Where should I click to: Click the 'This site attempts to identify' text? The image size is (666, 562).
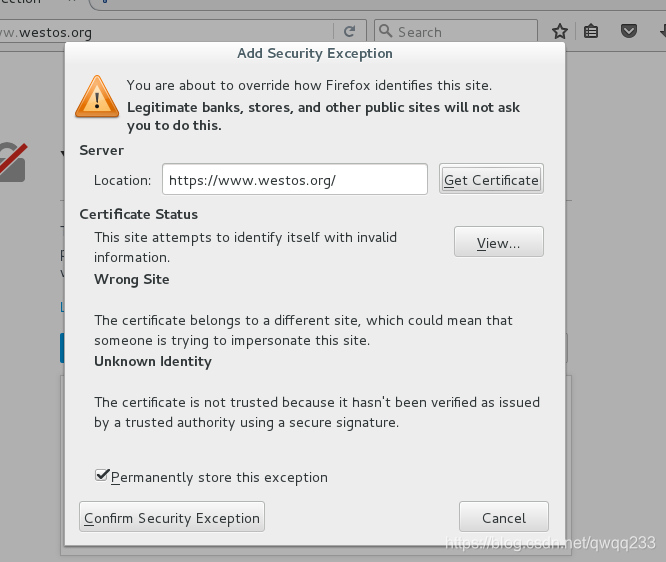(x=246, y=247)
